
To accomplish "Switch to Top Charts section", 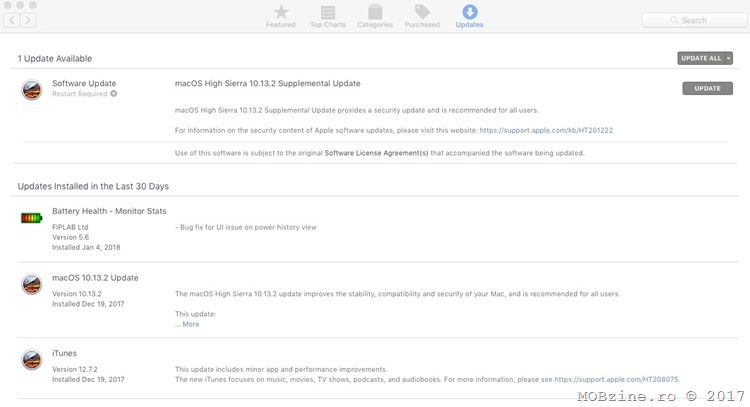I will (329, 14).
